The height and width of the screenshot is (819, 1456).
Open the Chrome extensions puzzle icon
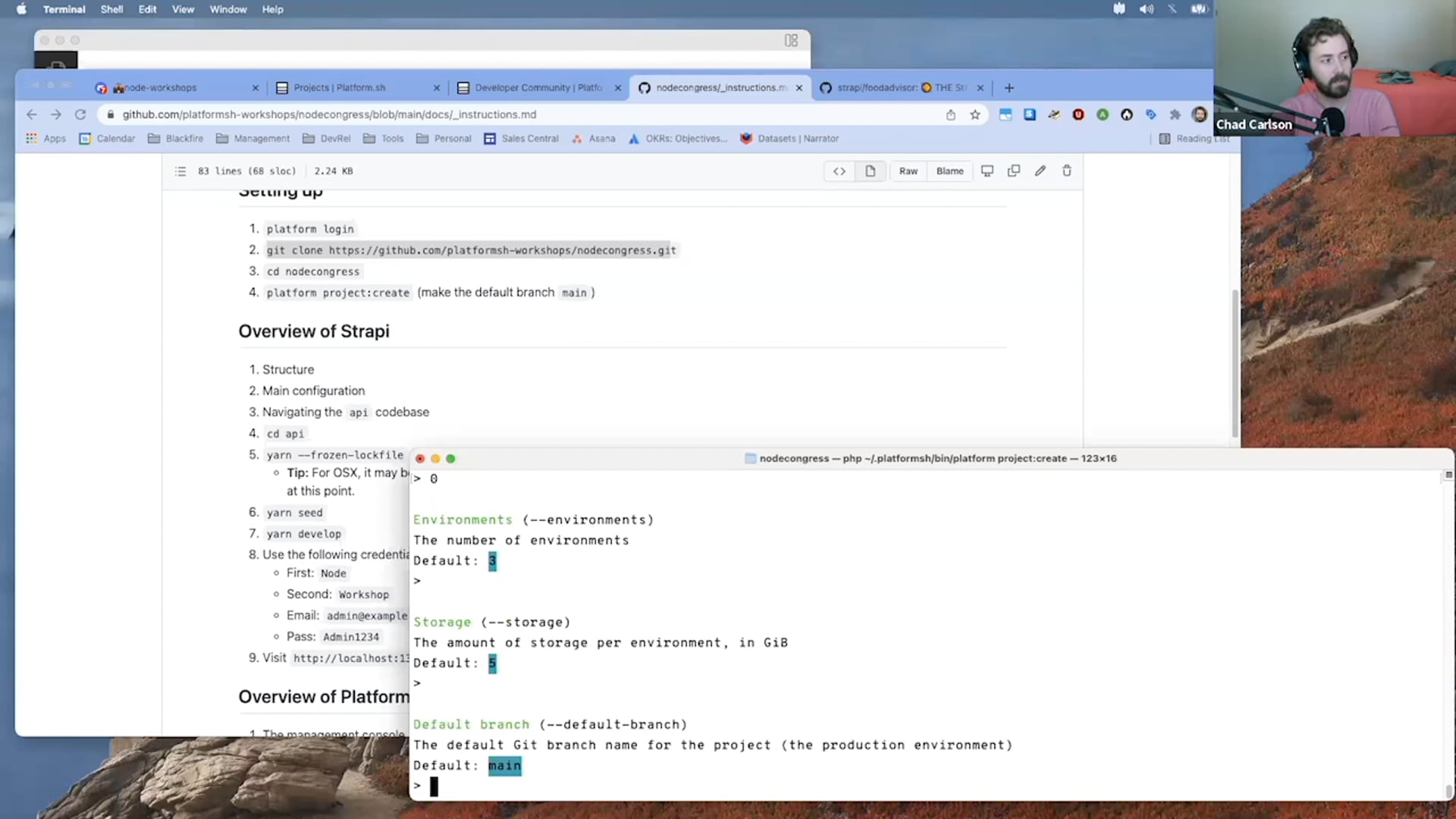pos(1175,115)
